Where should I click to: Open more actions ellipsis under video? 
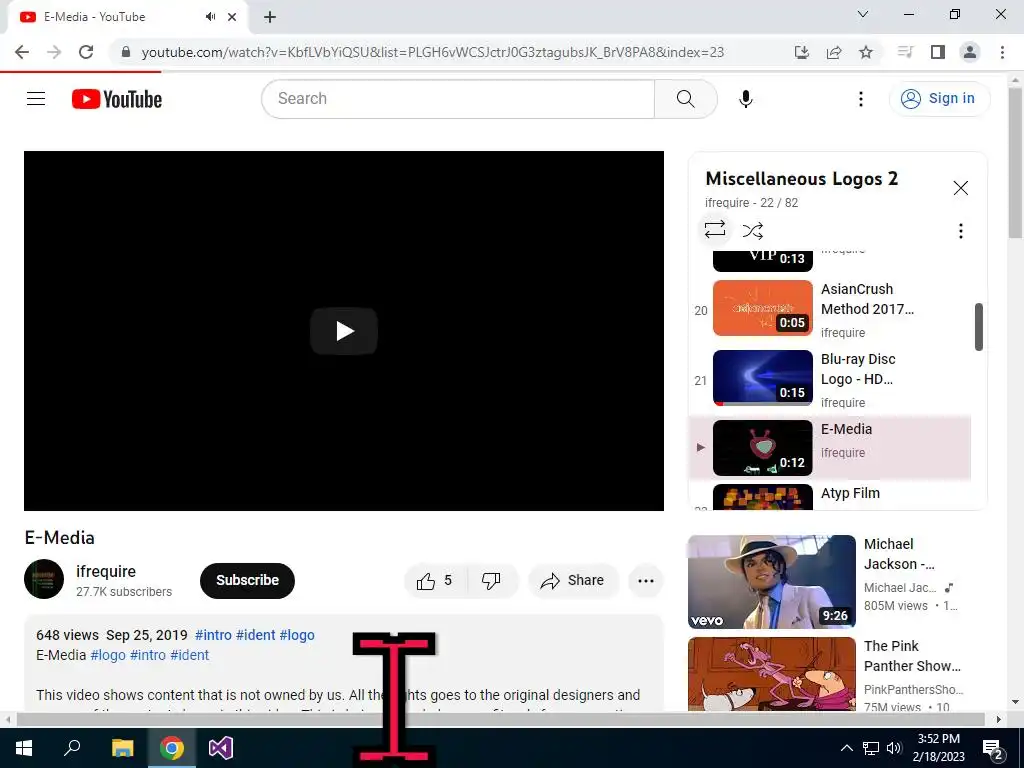pyautogui.click(x=646, y=581)
